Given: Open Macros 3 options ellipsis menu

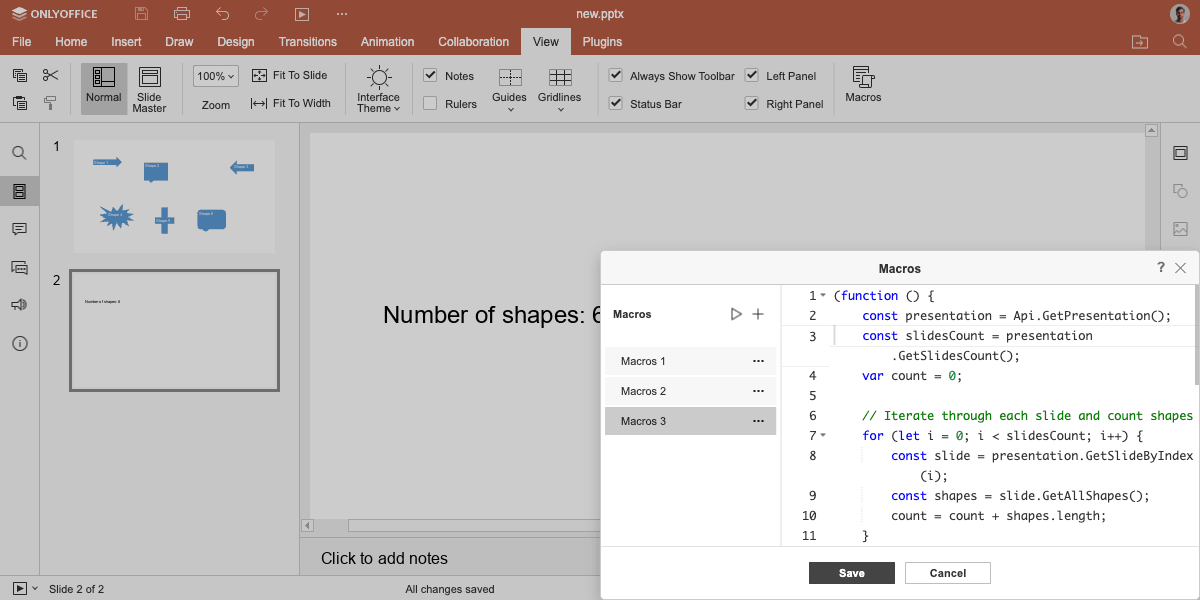Looking at the screenshot, I should [x=758, y=421].
